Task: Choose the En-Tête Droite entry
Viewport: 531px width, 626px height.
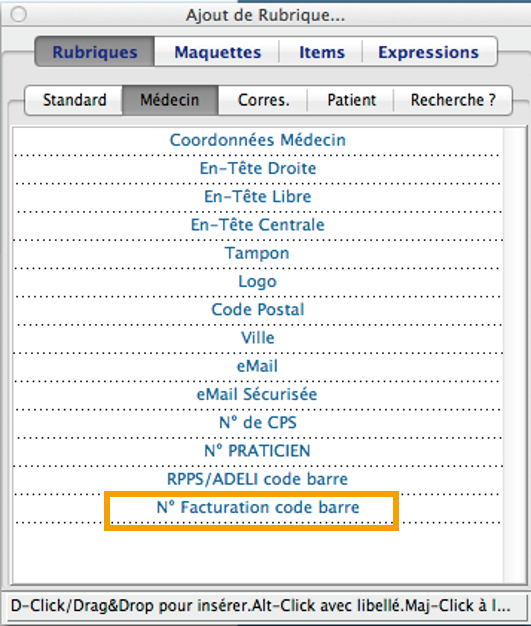Action: tap(258, 168)
